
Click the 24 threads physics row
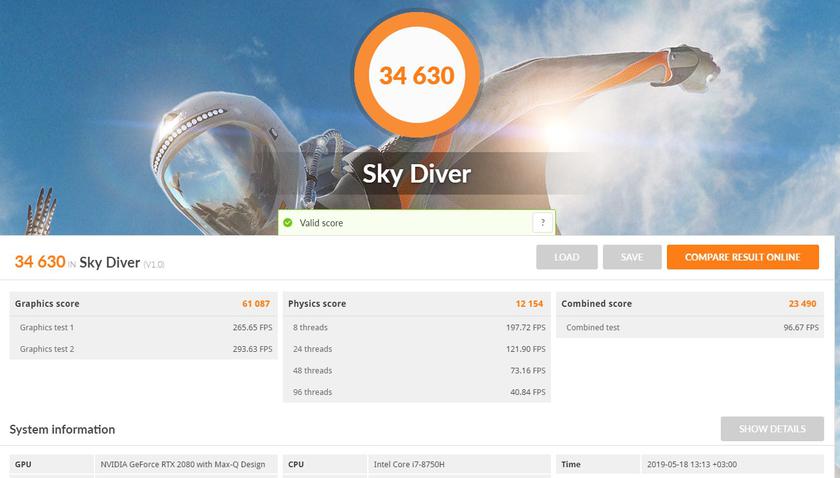(416, 349)
